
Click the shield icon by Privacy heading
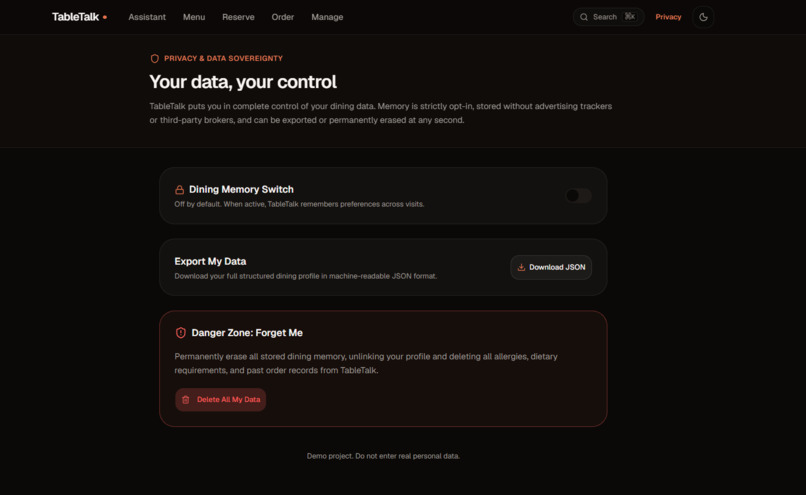point(154,59)
